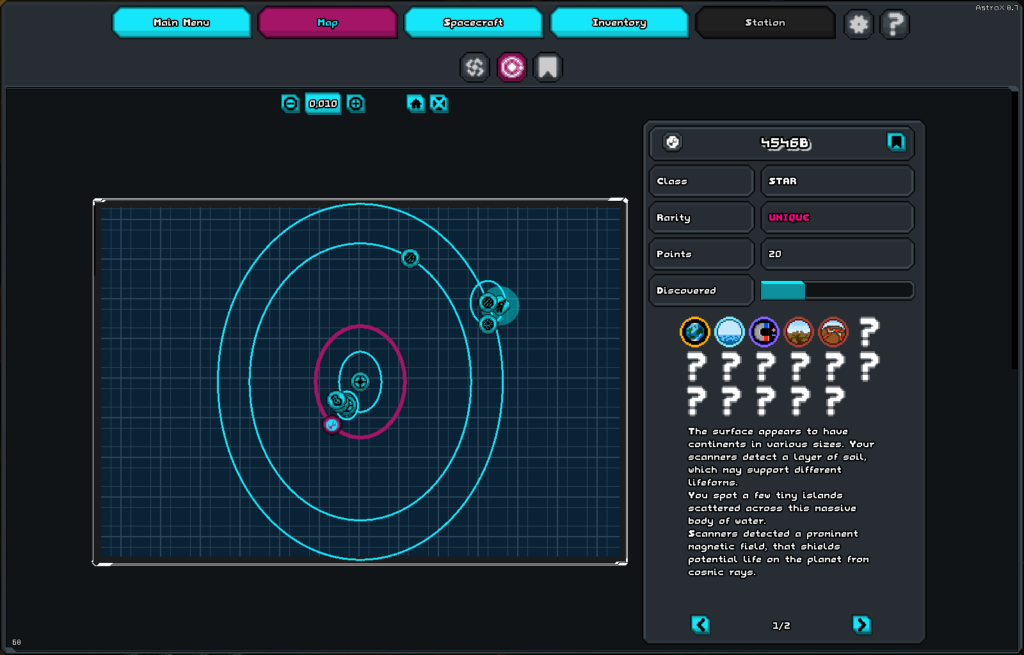Viewport: 1024px width, 655px height.
Task: Open the Spacecraft tab
Action: pyautogui.click(x=473, y=22)
